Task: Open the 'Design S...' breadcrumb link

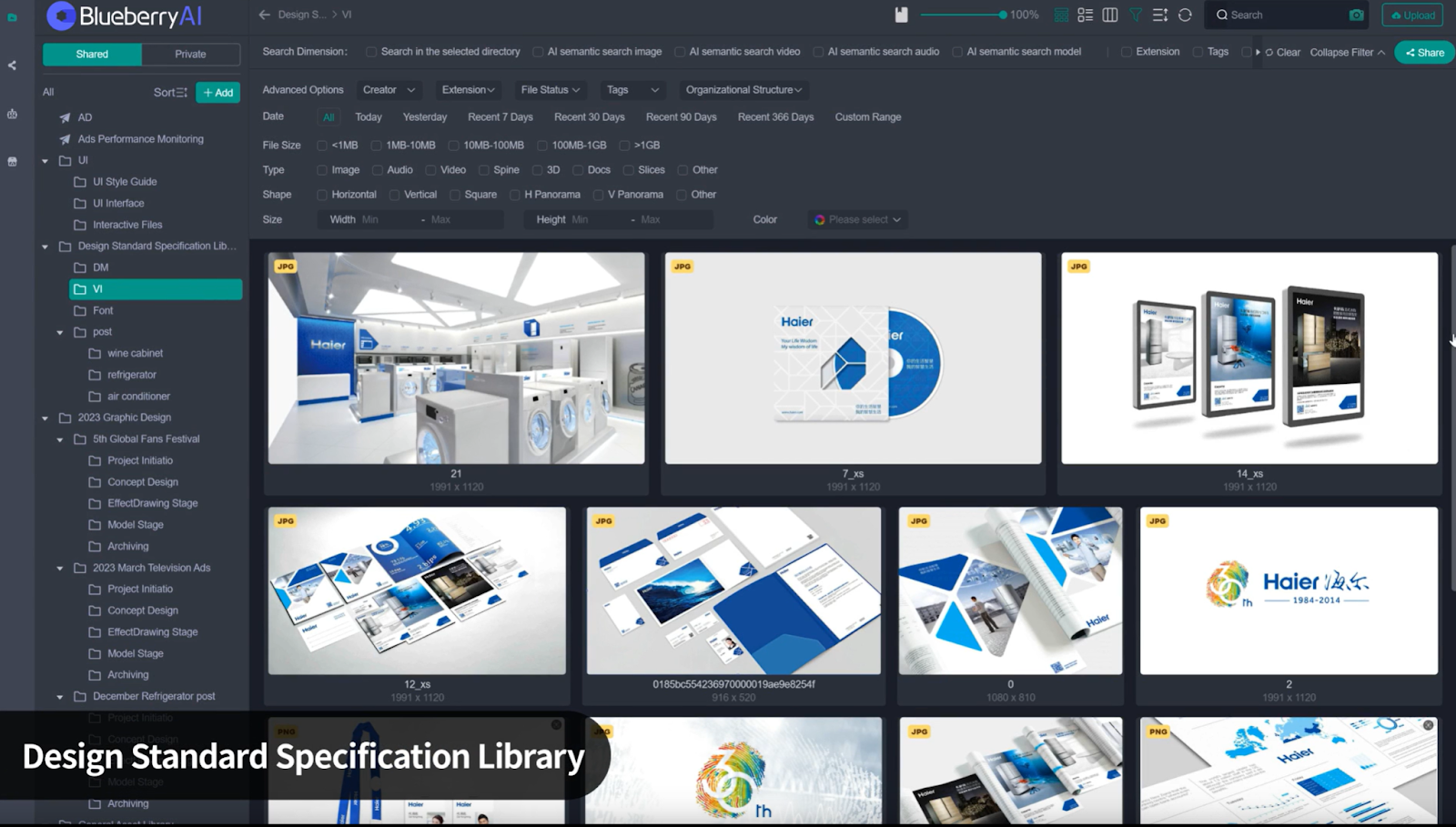Action: click(302, 15)
